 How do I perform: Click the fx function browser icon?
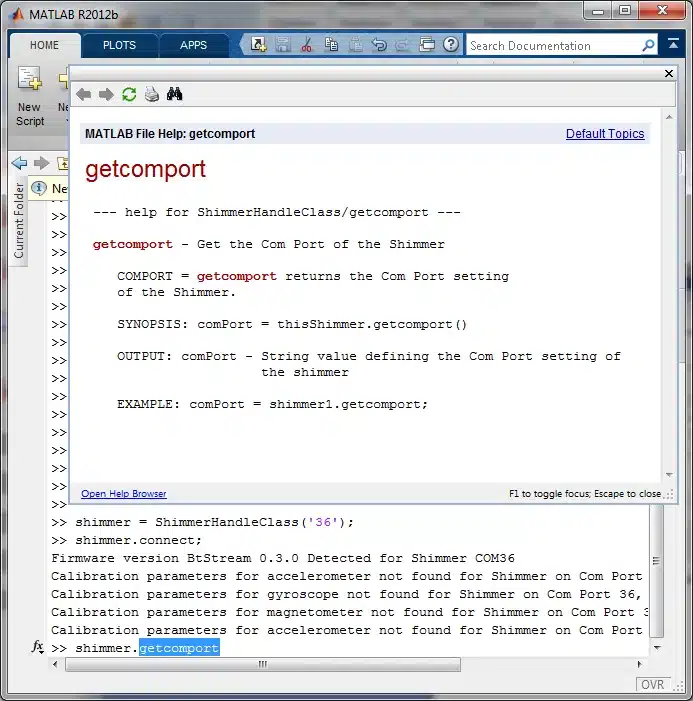(x=38, y=647)
